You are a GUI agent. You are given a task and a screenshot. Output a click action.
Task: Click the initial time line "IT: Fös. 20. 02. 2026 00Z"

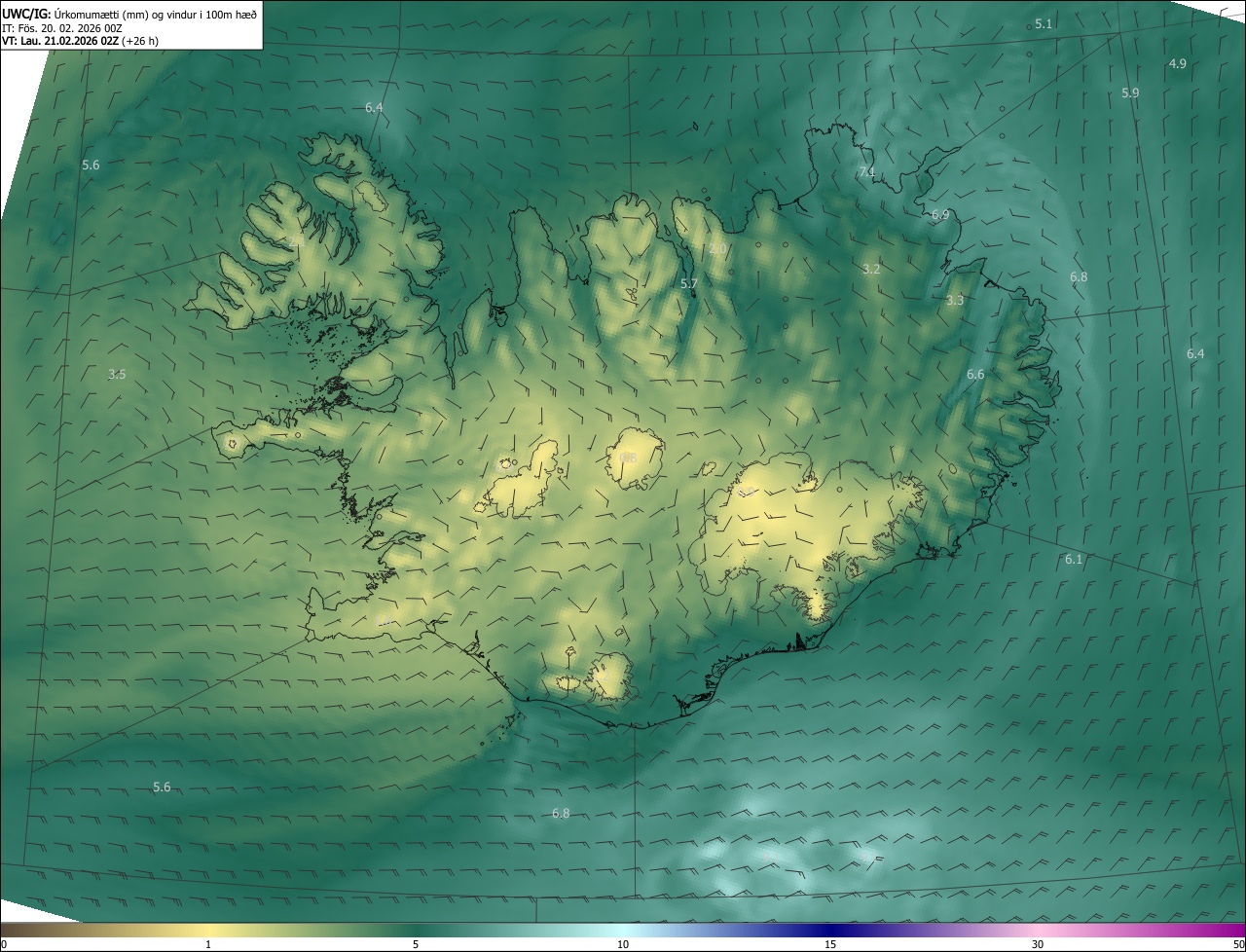pyautogui.click(x=64, y=27)
